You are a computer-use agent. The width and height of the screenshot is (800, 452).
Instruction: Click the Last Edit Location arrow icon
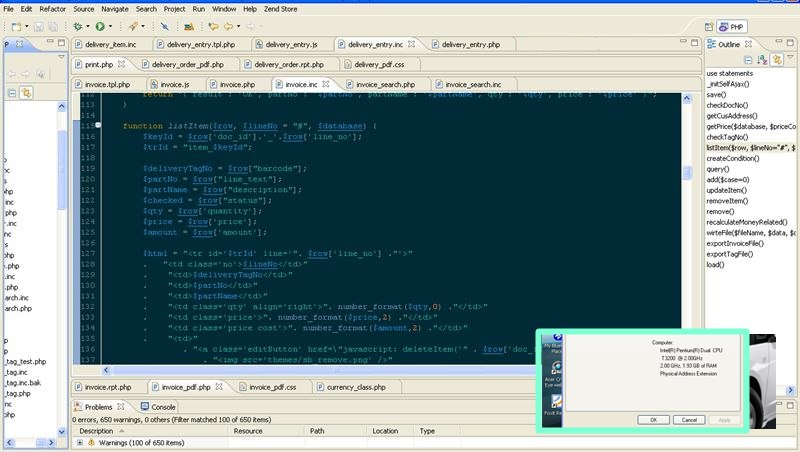tap(213, 27)
